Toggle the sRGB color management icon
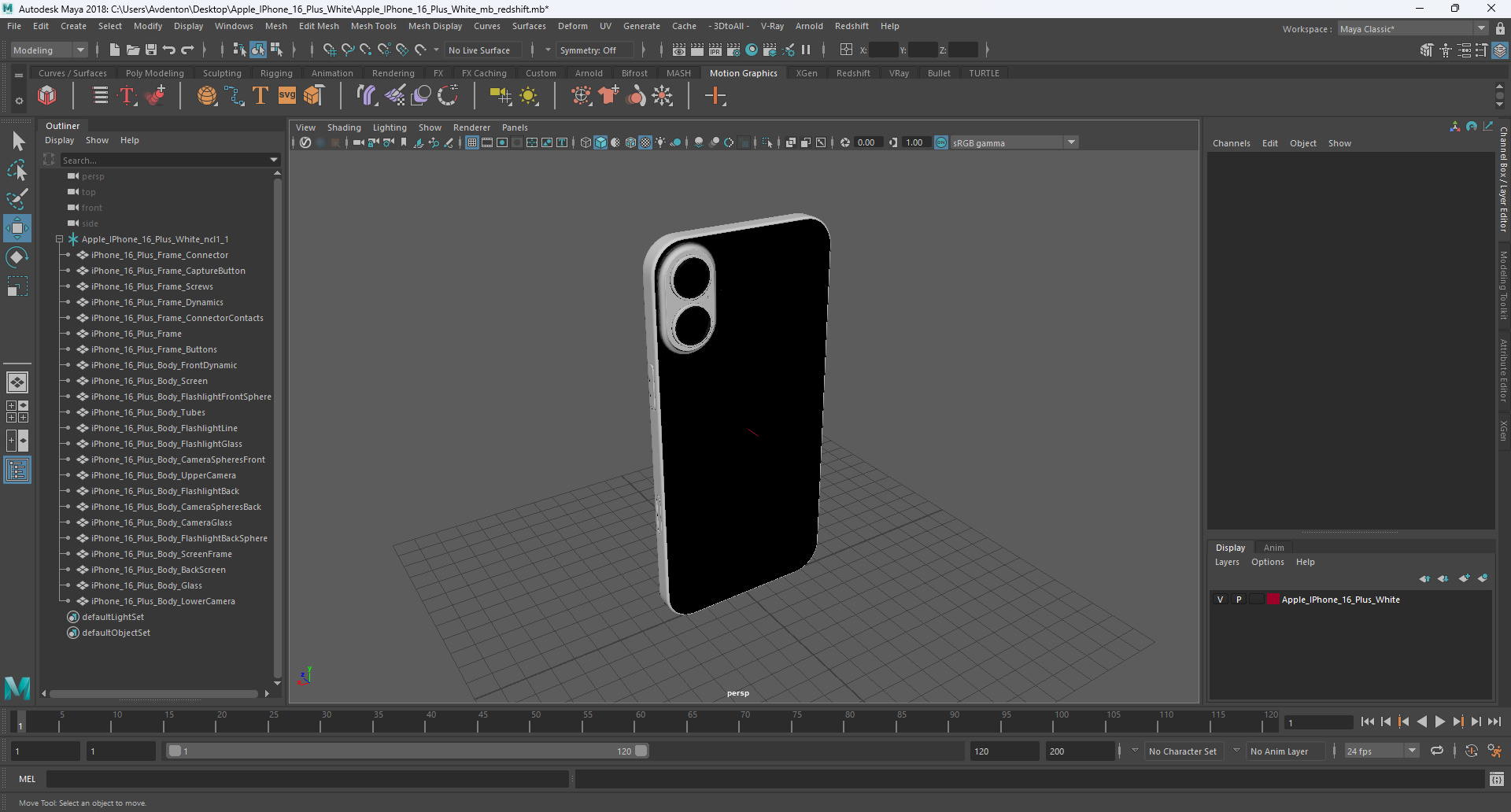Screen dimensions: 1511x812 point(941,142)
